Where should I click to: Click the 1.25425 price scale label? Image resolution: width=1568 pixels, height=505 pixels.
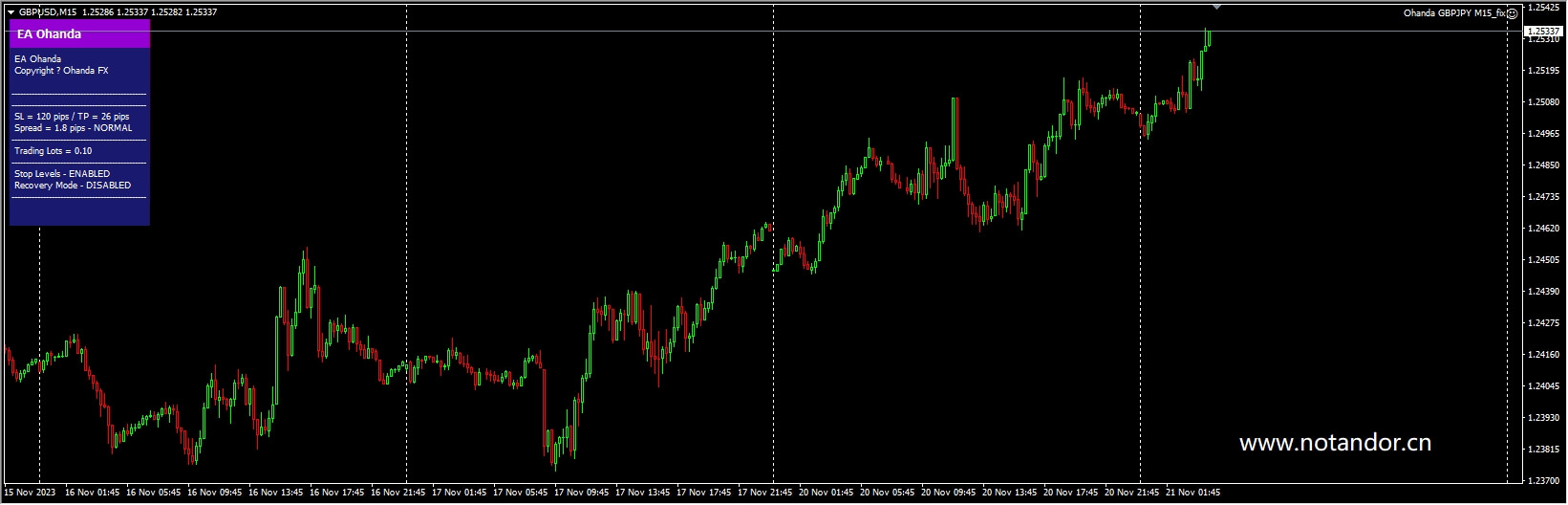click(x=1544, y=8)
